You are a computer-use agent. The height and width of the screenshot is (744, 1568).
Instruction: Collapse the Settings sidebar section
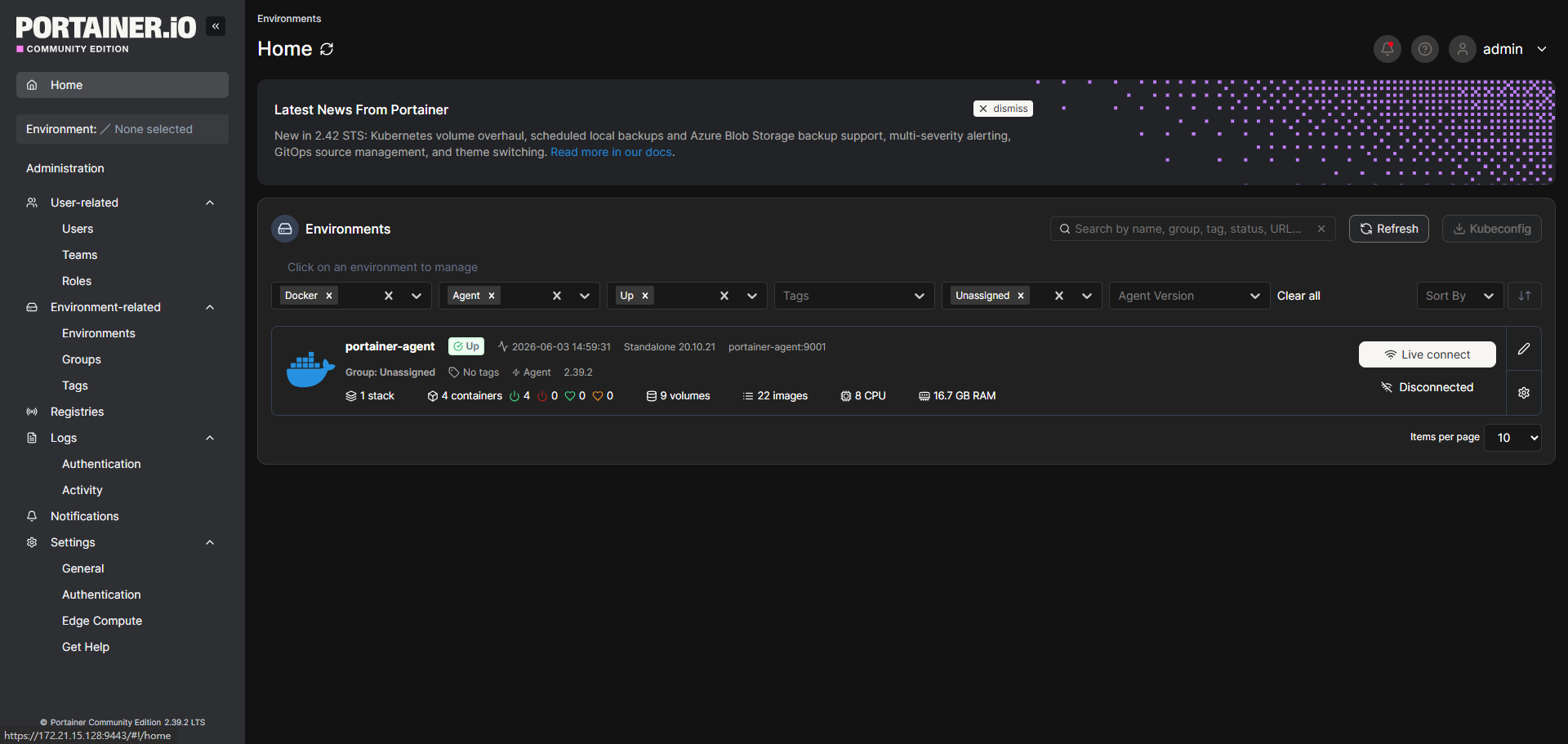coord(210,542)
